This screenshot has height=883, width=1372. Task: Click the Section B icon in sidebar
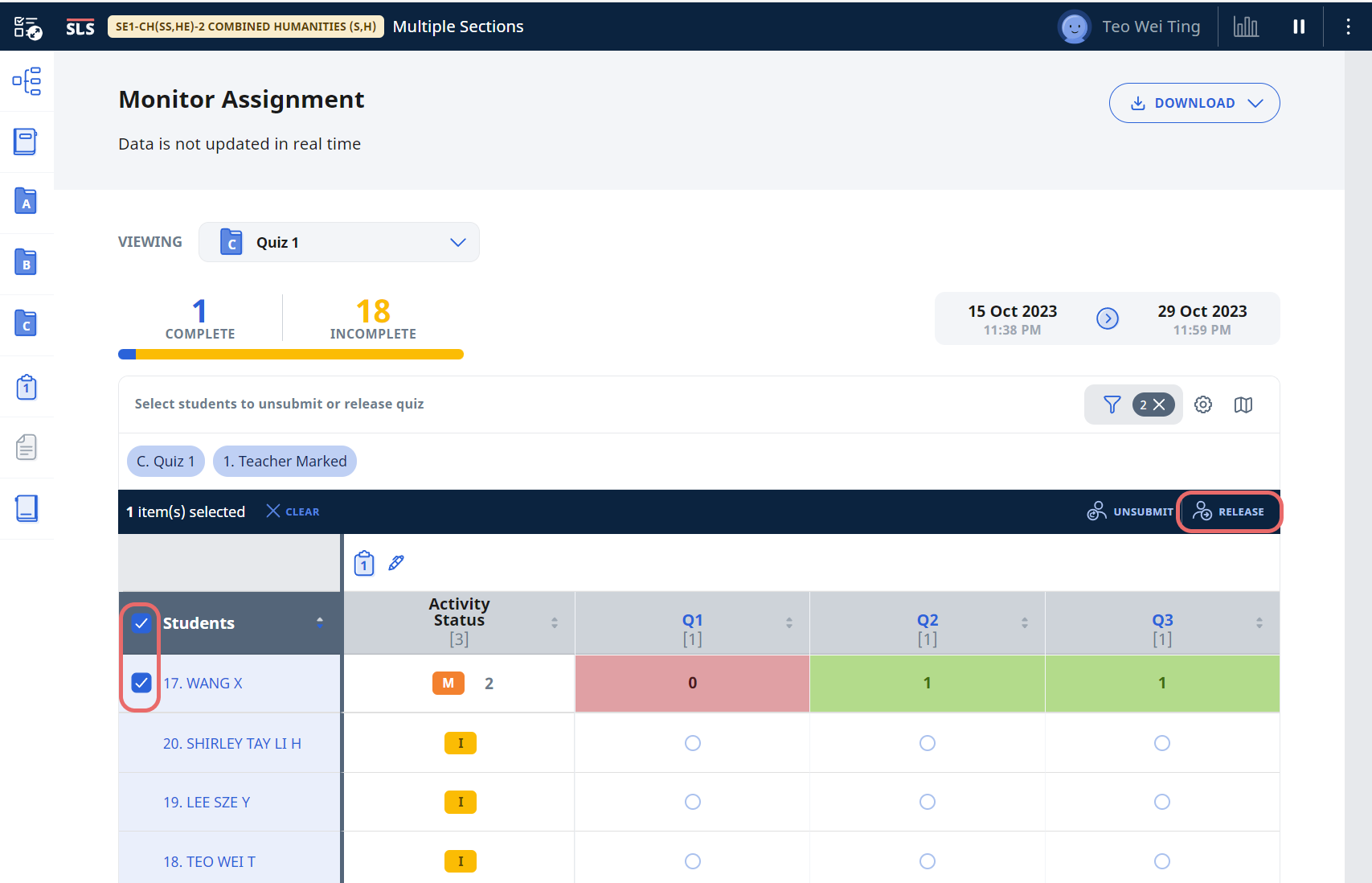[x=26, y=262]
